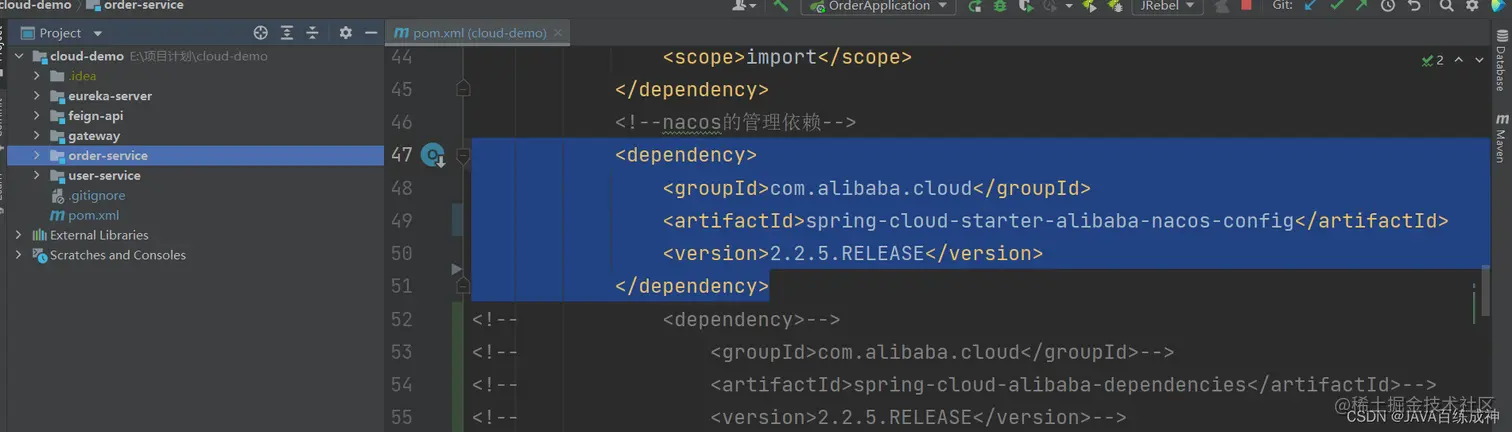The height and width of the screenshot is (432, 1512).
Task: Expand External Libraries node
Action: click(x=19, y=235)
